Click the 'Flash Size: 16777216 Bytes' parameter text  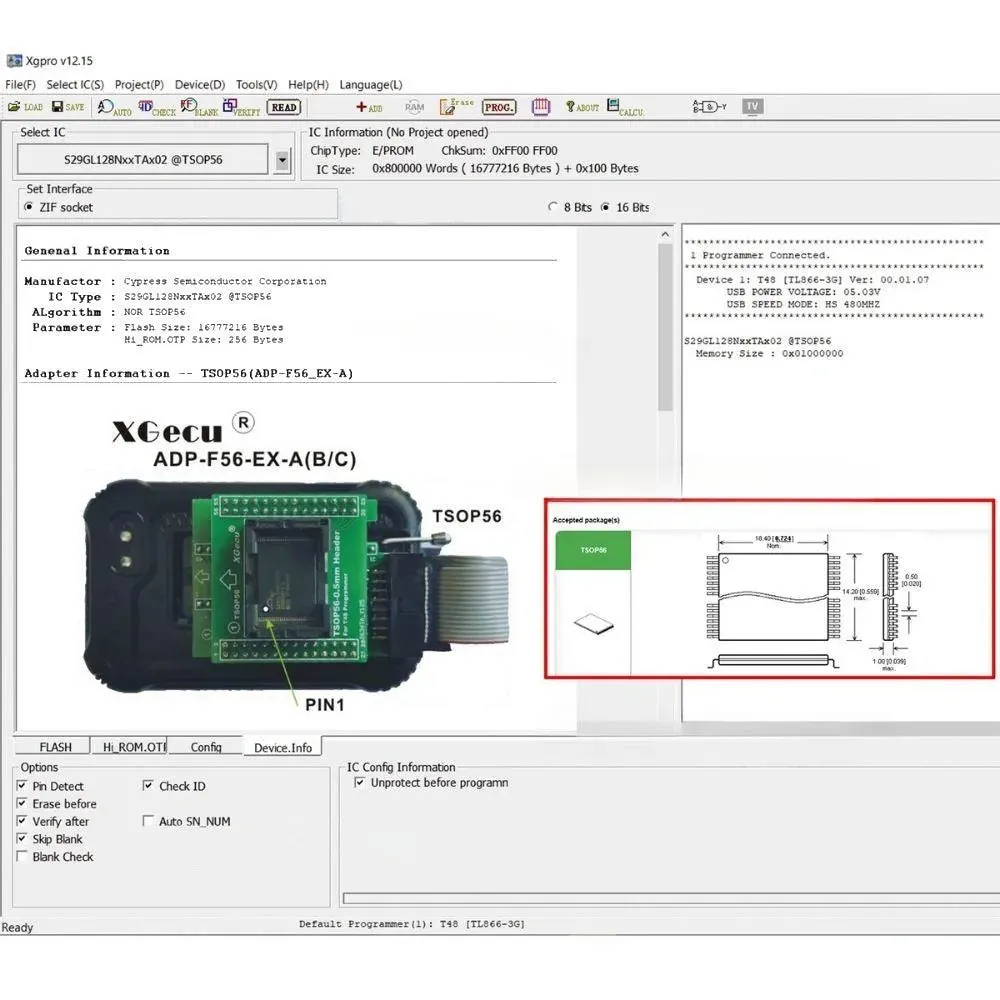pos(203,327)
